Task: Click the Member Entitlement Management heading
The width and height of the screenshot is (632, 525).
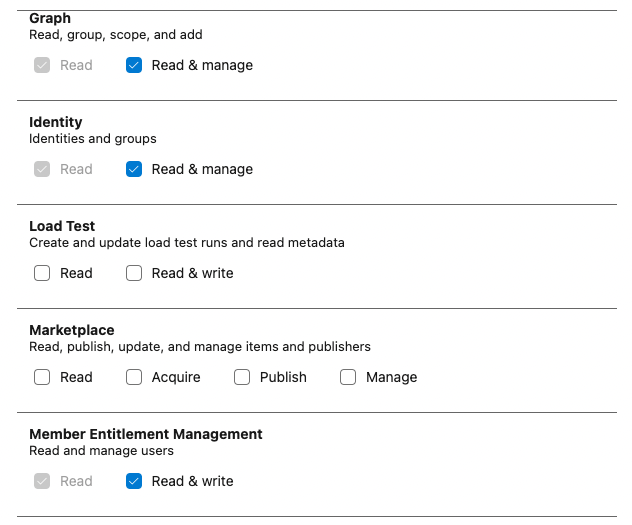Action: point(146,434)
